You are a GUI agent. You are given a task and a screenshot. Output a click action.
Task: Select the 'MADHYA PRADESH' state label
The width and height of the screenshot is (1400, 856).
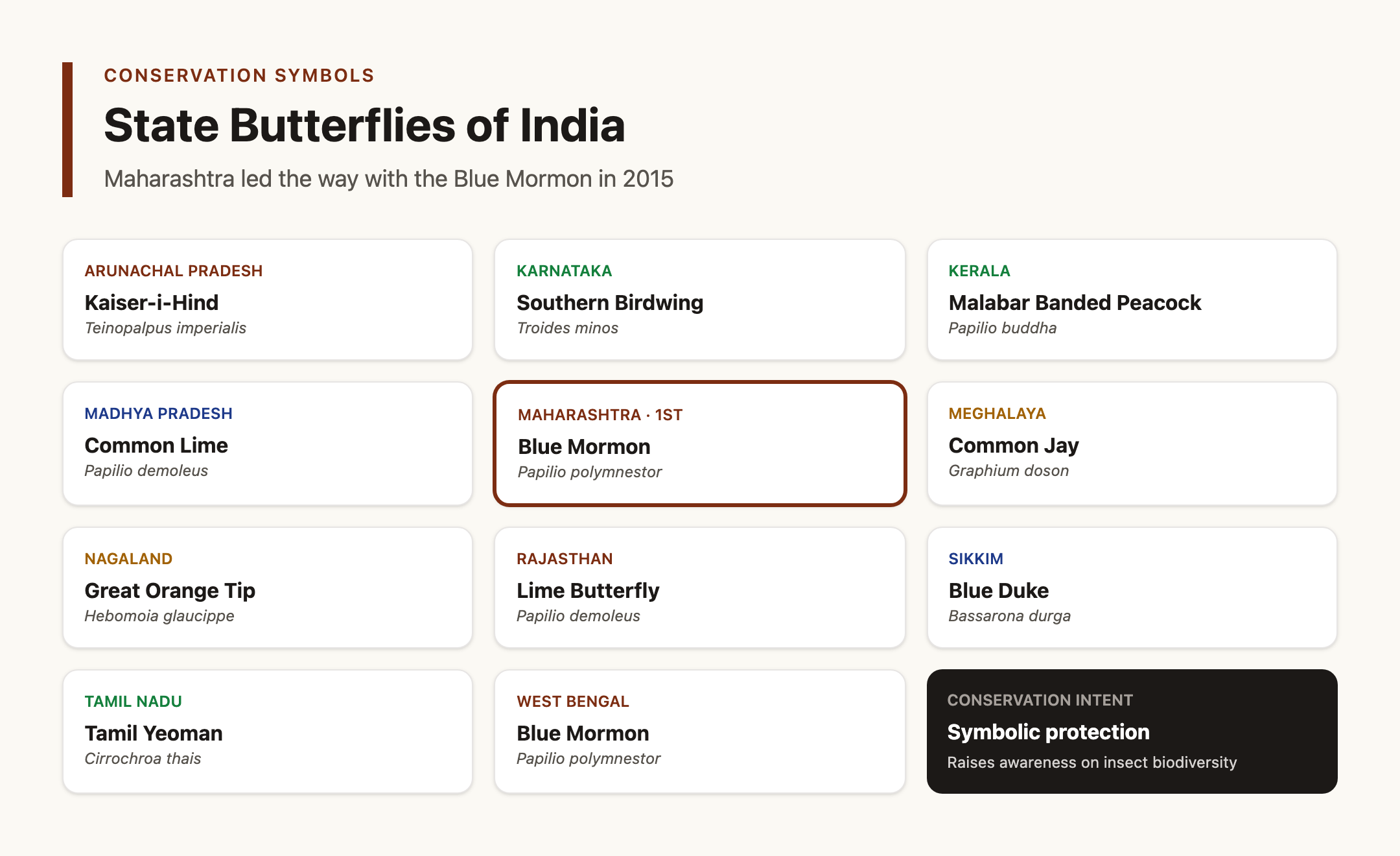click(x=159, y=414)
